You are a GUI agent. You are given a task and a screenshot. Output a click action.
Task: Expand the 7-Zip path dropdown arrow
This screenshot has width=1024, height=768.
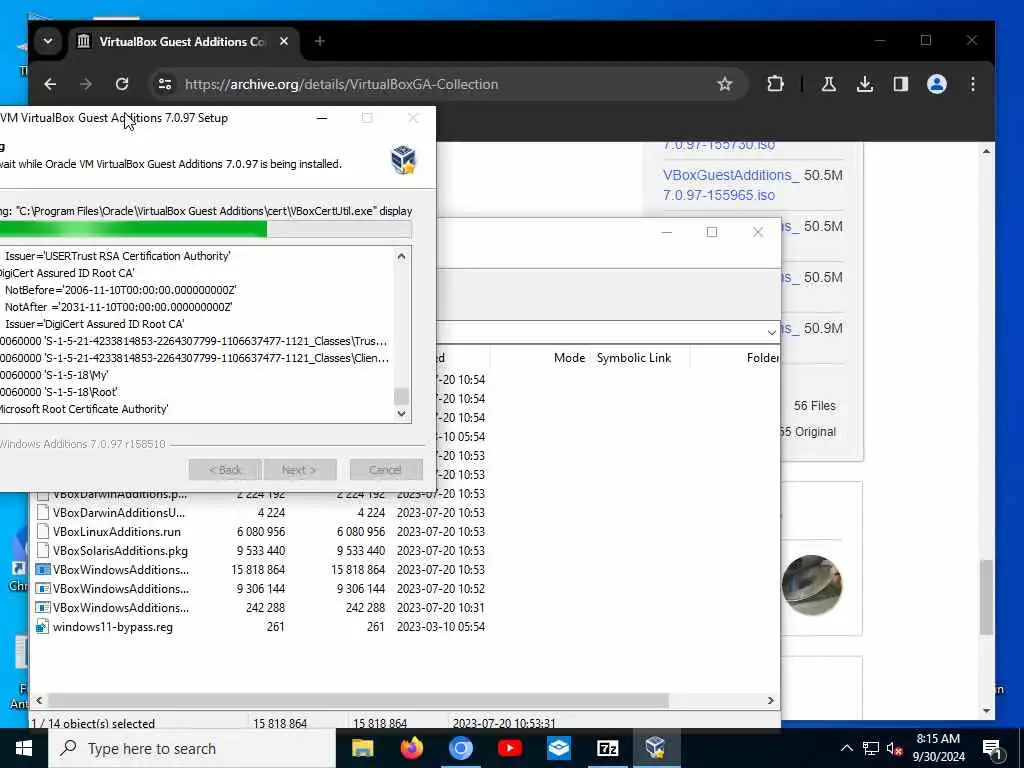tap(771, 332)
